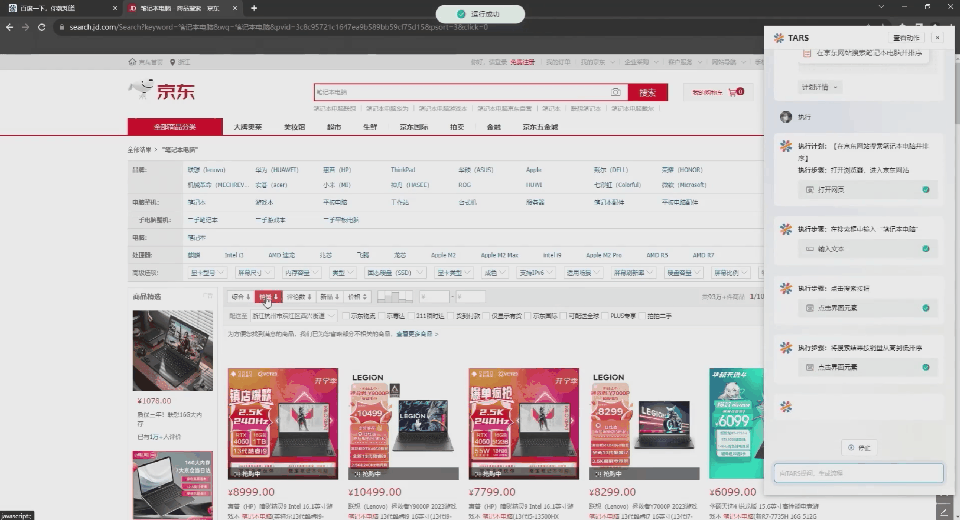
Task: Click the green check on open-webpage step
Action: 926,190
